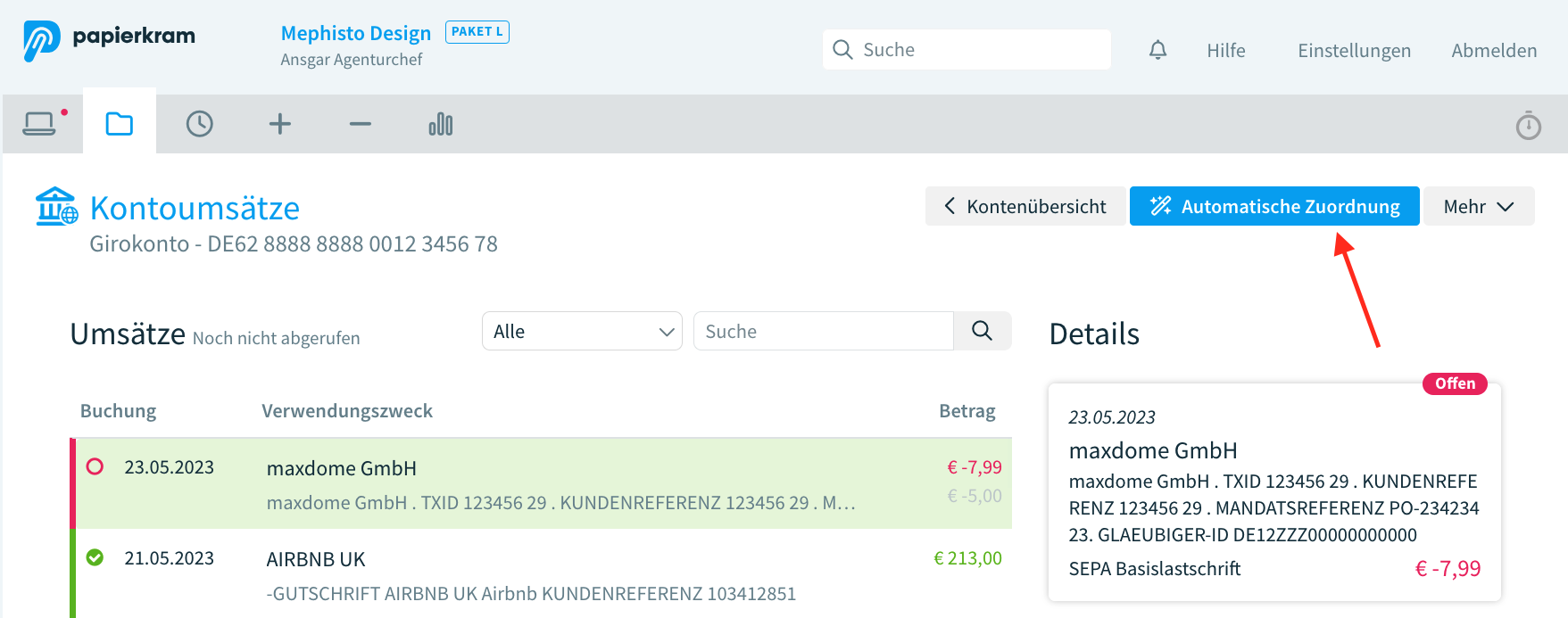The height and width of the screenshot is (618, 1568).
Task: Toggle the open status circle on maxdome row
Action: 95,466
